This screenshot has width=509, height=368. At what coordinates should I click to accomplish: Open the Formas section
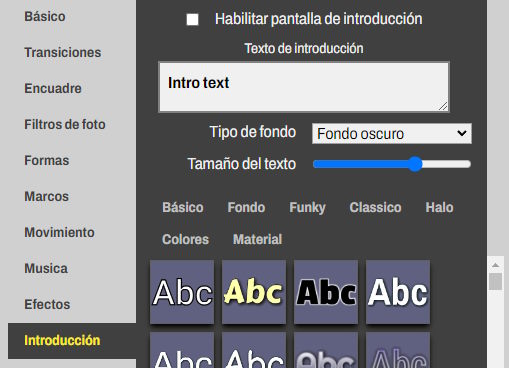[x=47, y=160]
